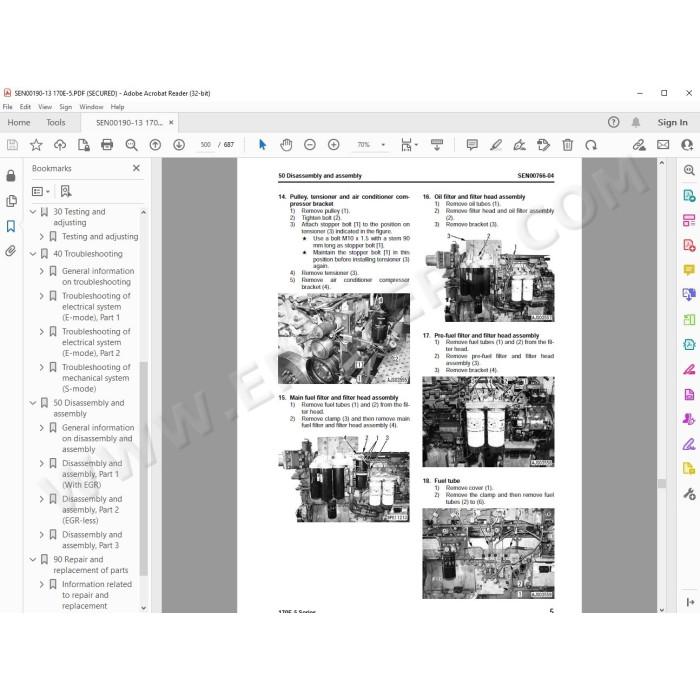The image size is (700, 700).
Task: Click the scrolling read mode icon
Action: tap(437, 145)
